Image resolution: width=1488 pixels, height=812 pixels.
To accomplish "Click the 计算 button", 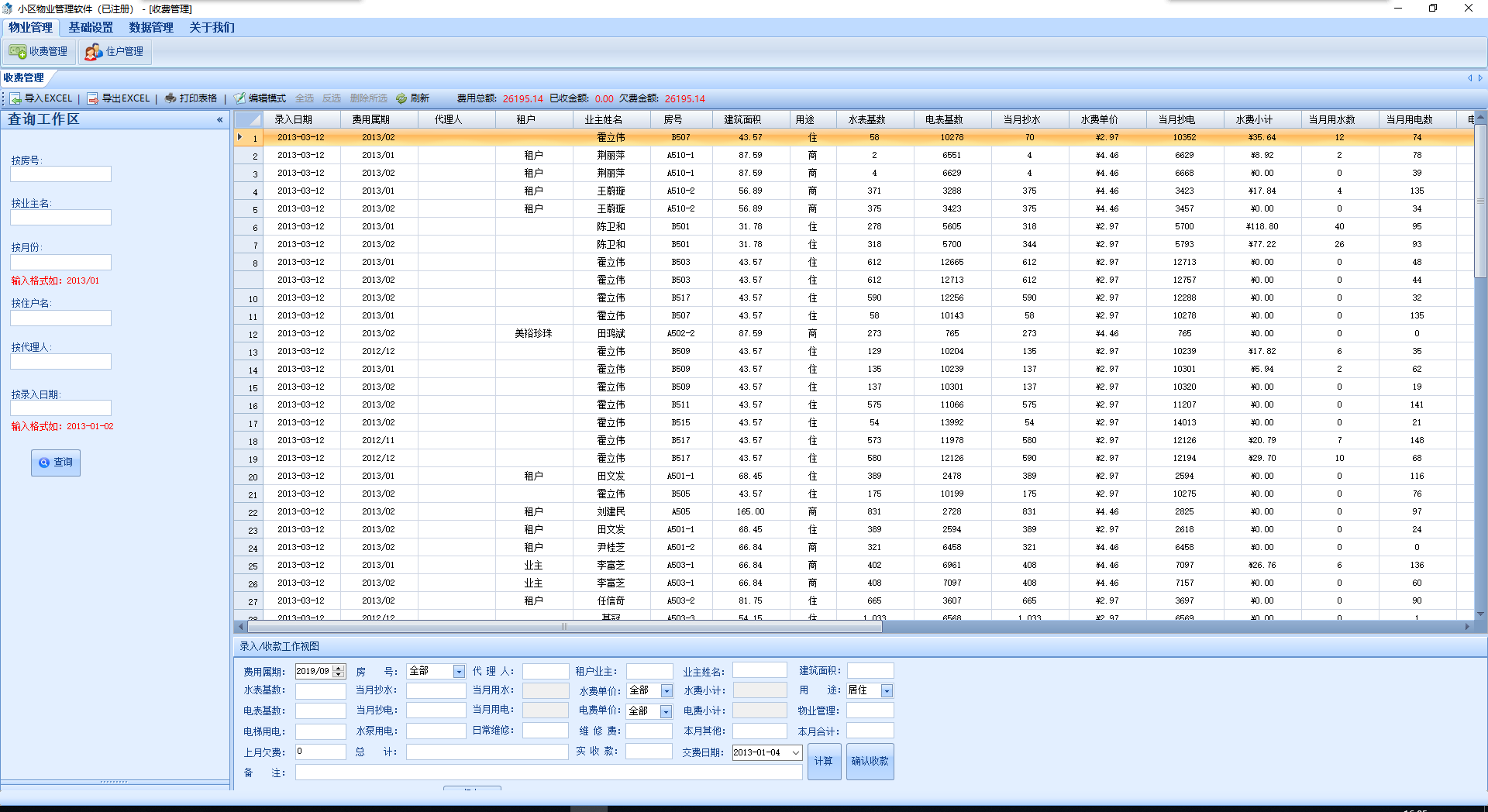I will pos(824,762).
